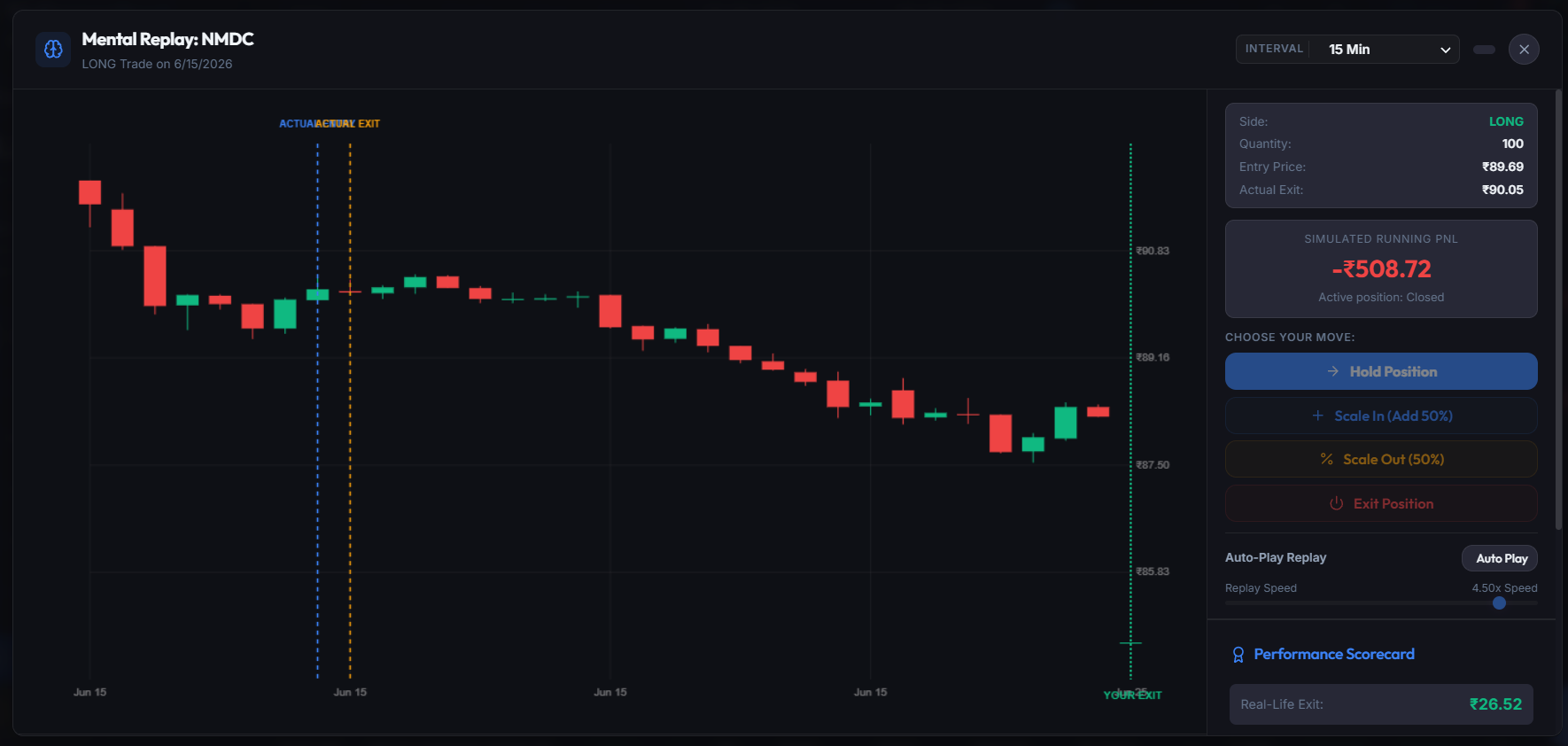
Task: Open the 15 Min interval dropdown
Action: tap(1388, 50)
